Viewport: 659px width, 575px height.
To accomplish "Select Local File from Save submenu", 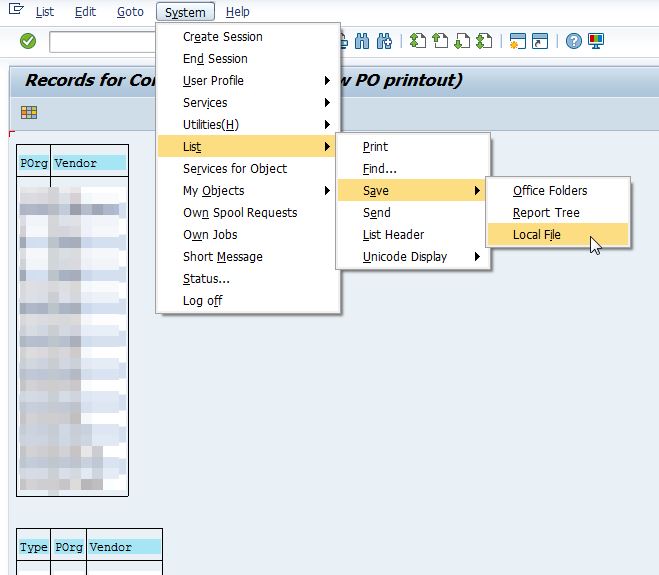I will pos(537,235).
